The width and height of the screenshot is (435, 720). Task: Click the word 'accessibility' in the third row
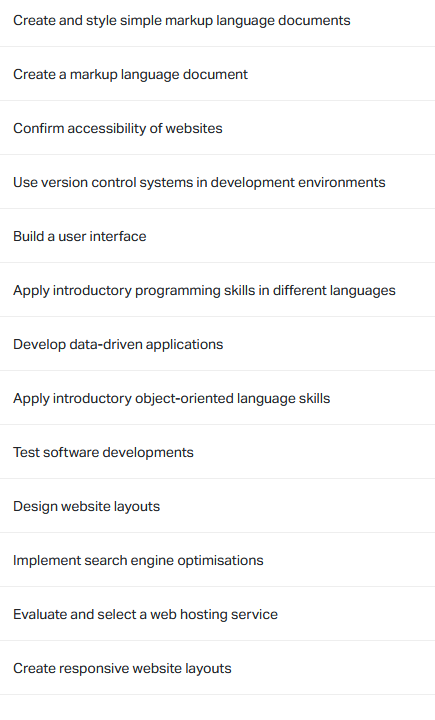pos(107,128)
